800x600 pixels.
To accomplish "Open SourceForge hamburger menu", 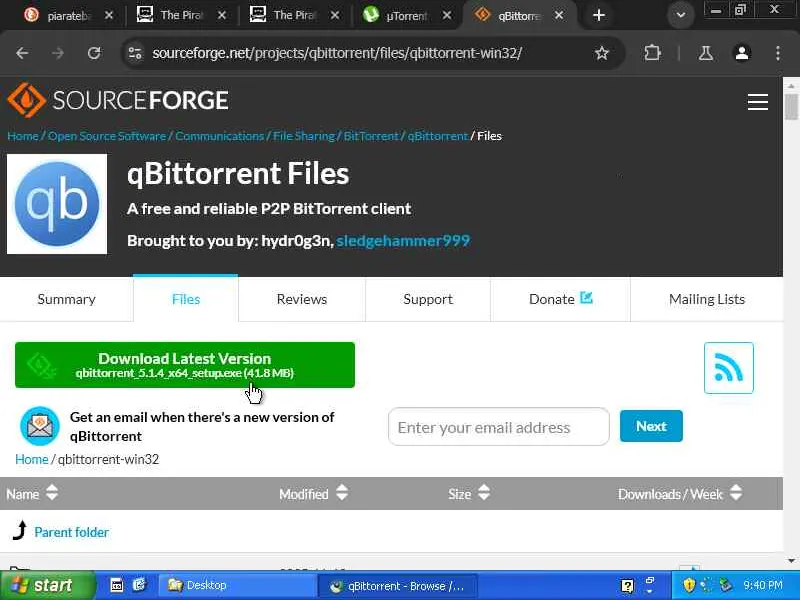I will coord(758,102).
